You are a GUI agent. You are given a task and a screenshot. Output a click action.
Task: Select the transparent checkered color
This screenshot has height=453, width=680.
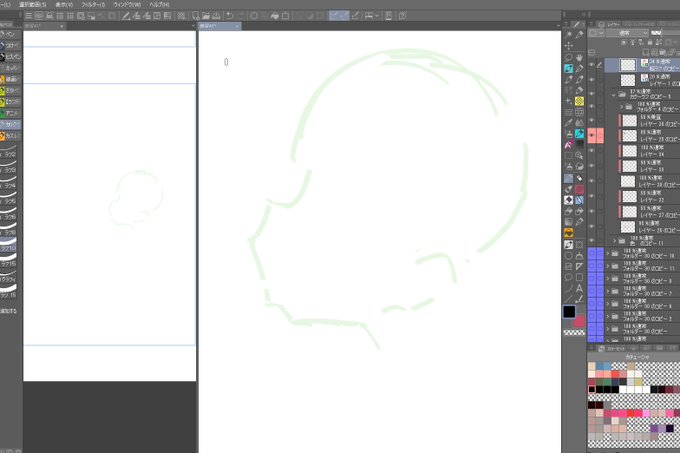coord(574,333)
